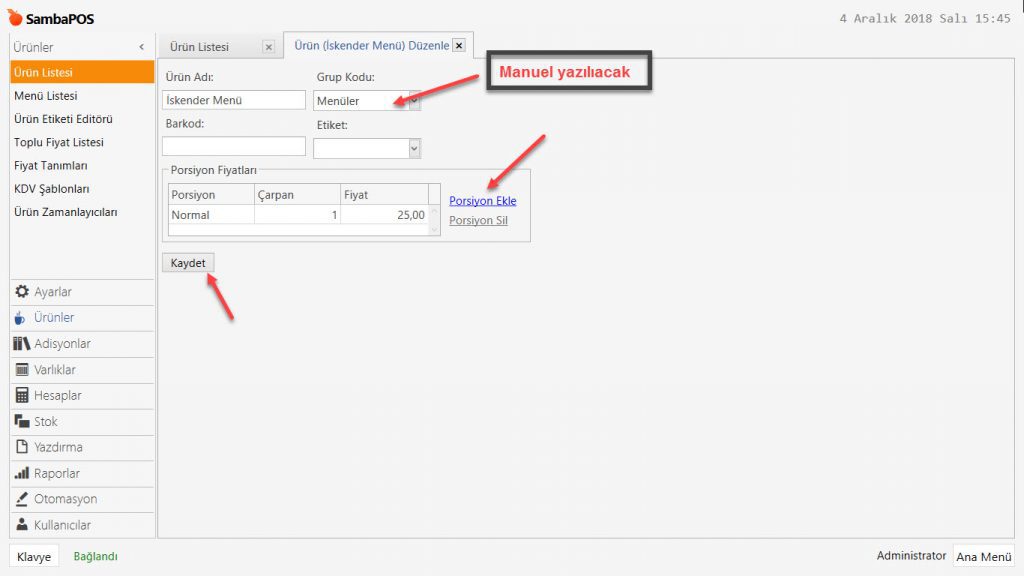The width and height of the screenshot is (1024, 576).
Task: Click the Ana Menü button
Action: click(x=983, y=557)
